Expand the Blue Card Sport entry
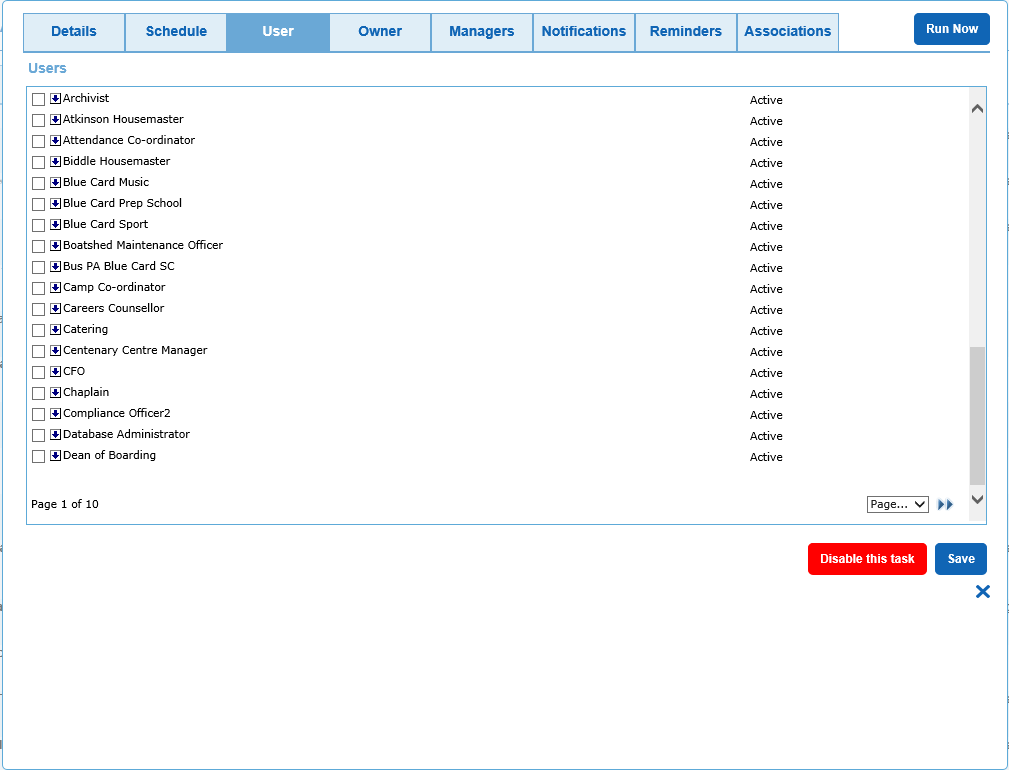This screenshot has height=770, width=1009. click(53, 224)
